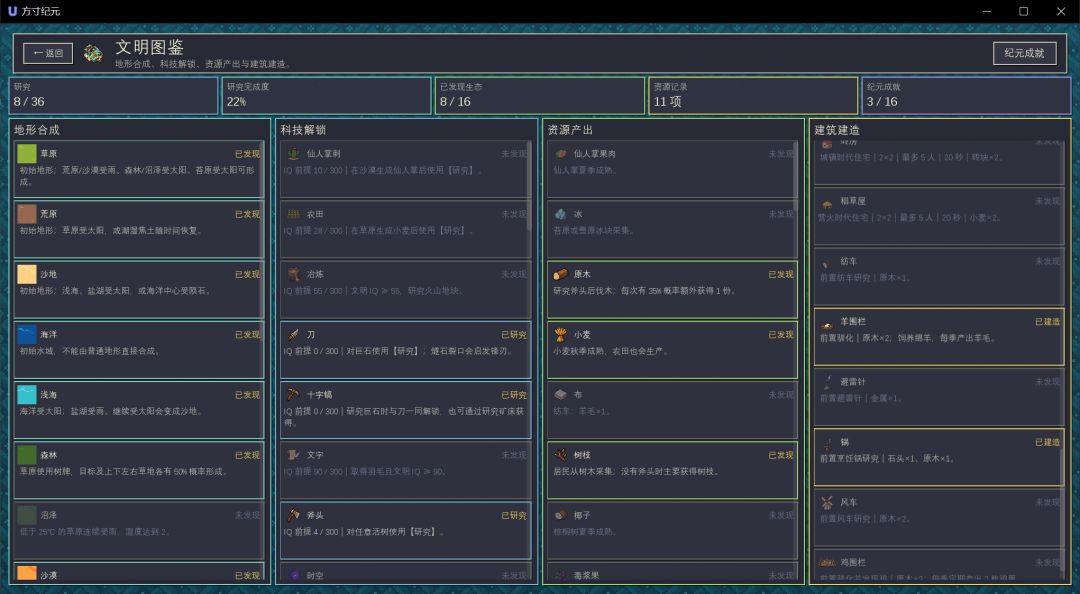Click the 荒原 wasteland terrain icon
This screenshot has width=1080, height=594.
[x=27, y=214]
